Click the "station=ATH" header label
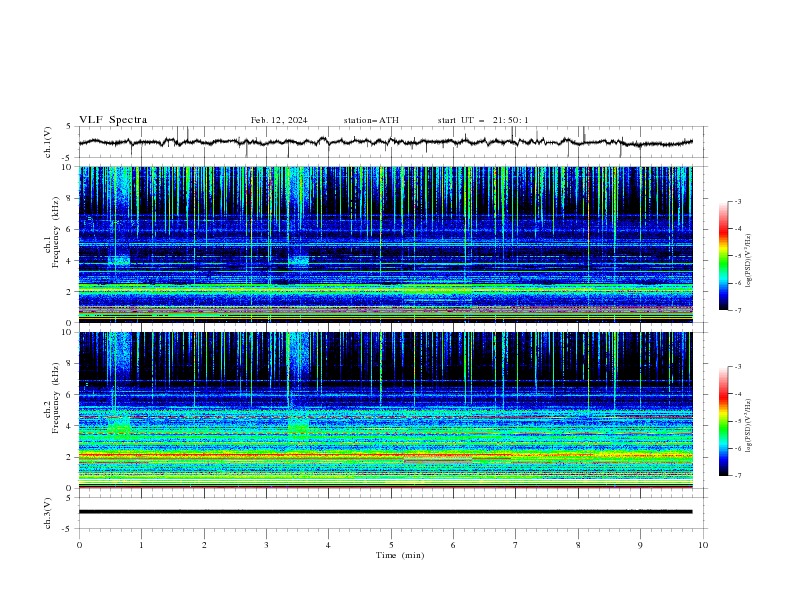 (371, 120)
